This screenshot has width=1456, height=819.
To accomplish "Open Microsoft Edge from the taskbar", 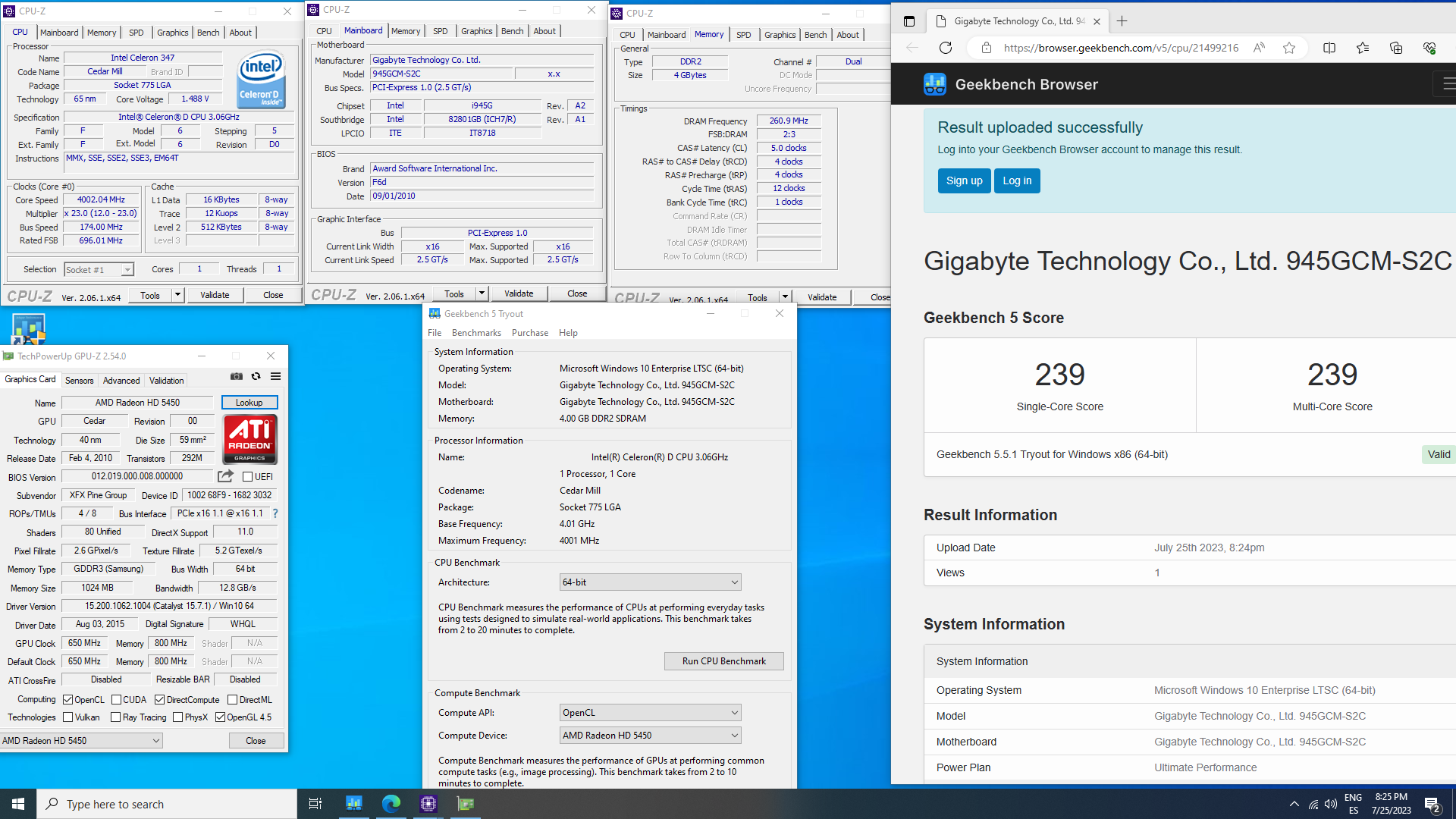I will click(391, 804).
